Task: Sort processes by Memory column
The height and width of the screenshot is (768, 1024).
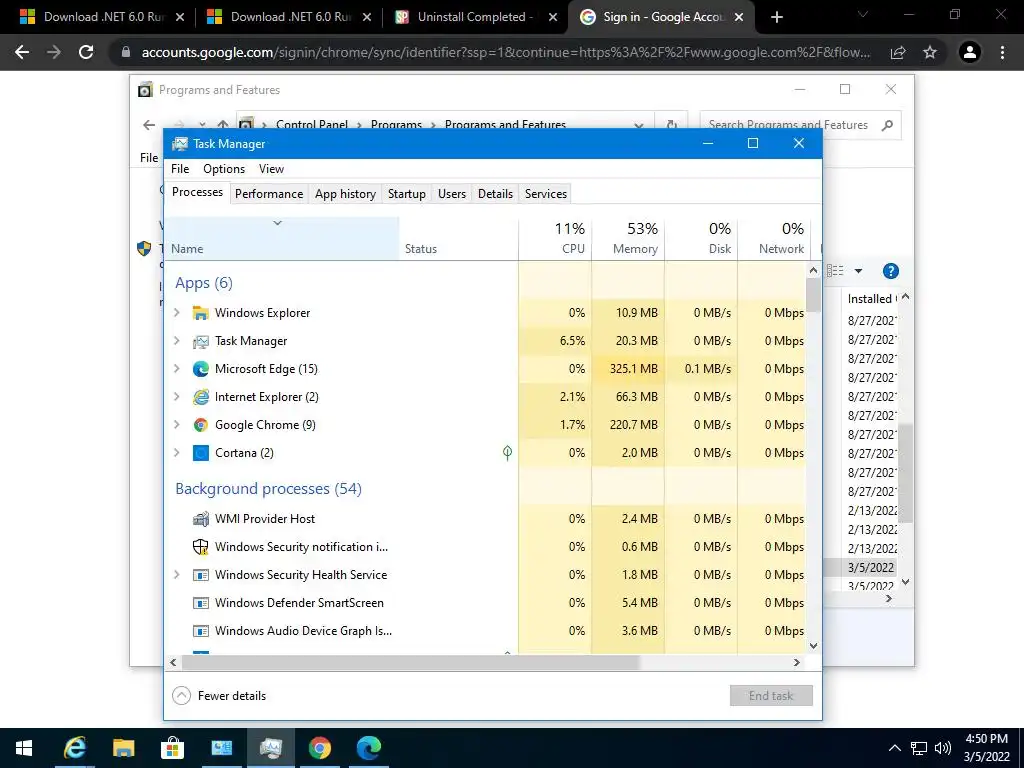Action: 628,238
